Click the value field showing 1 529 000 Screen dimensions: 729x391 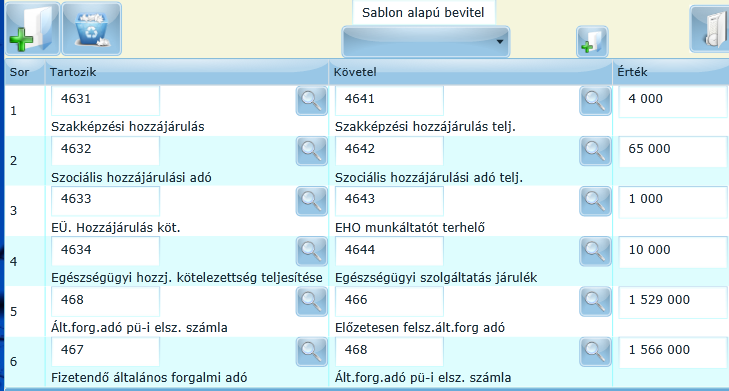pos(674,303)
